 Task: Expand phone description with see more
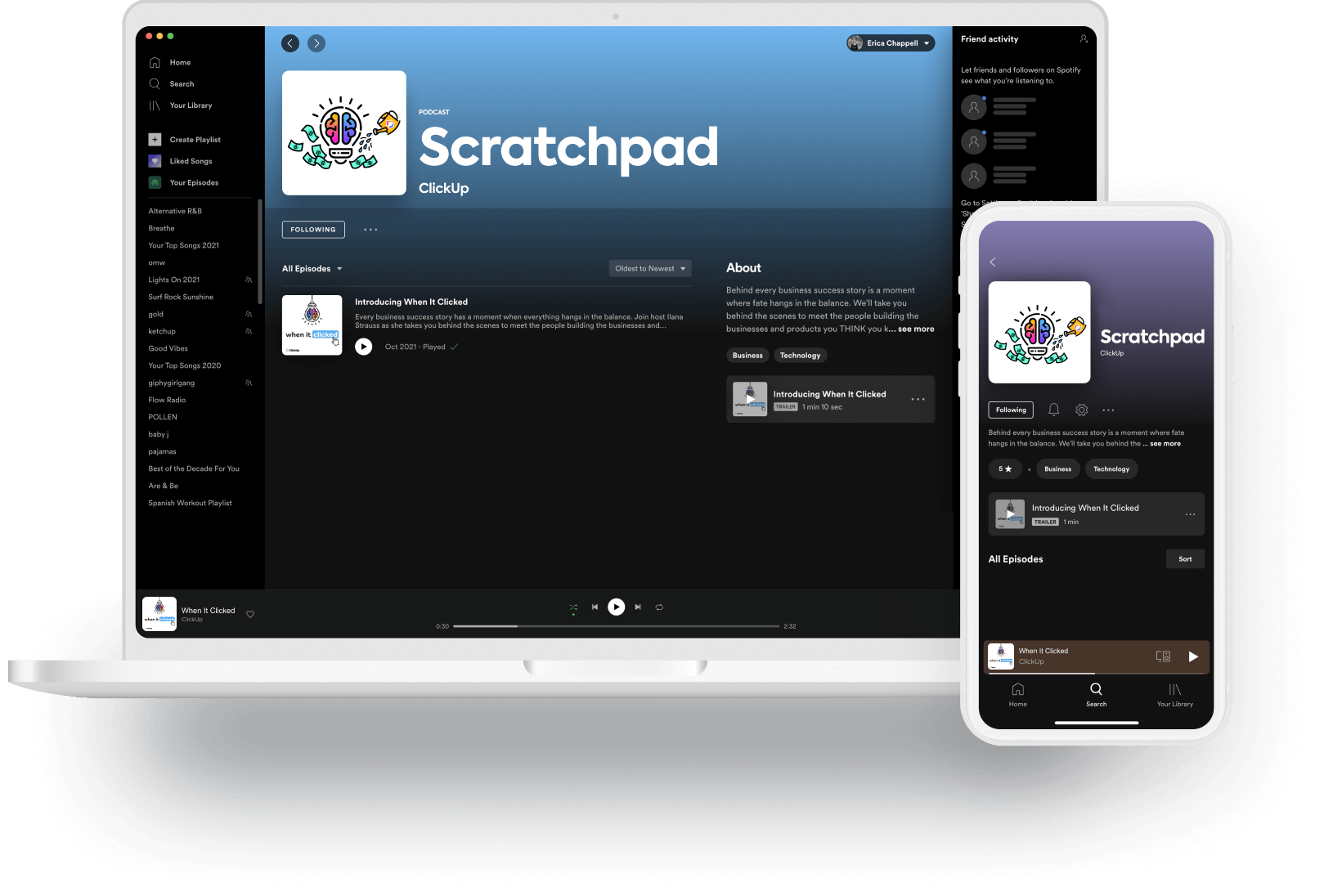coord(1165,444)
